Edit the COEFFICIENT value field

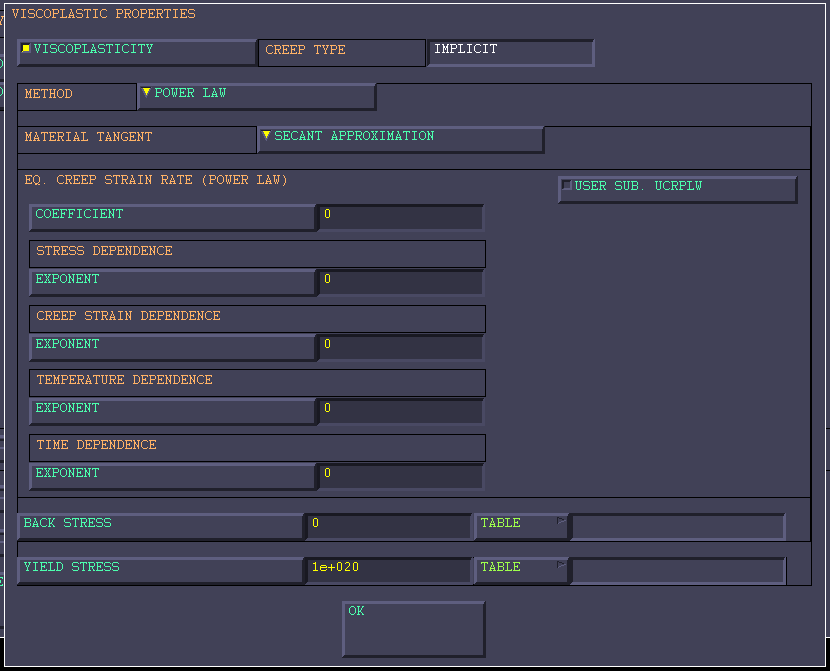[401, 217]
